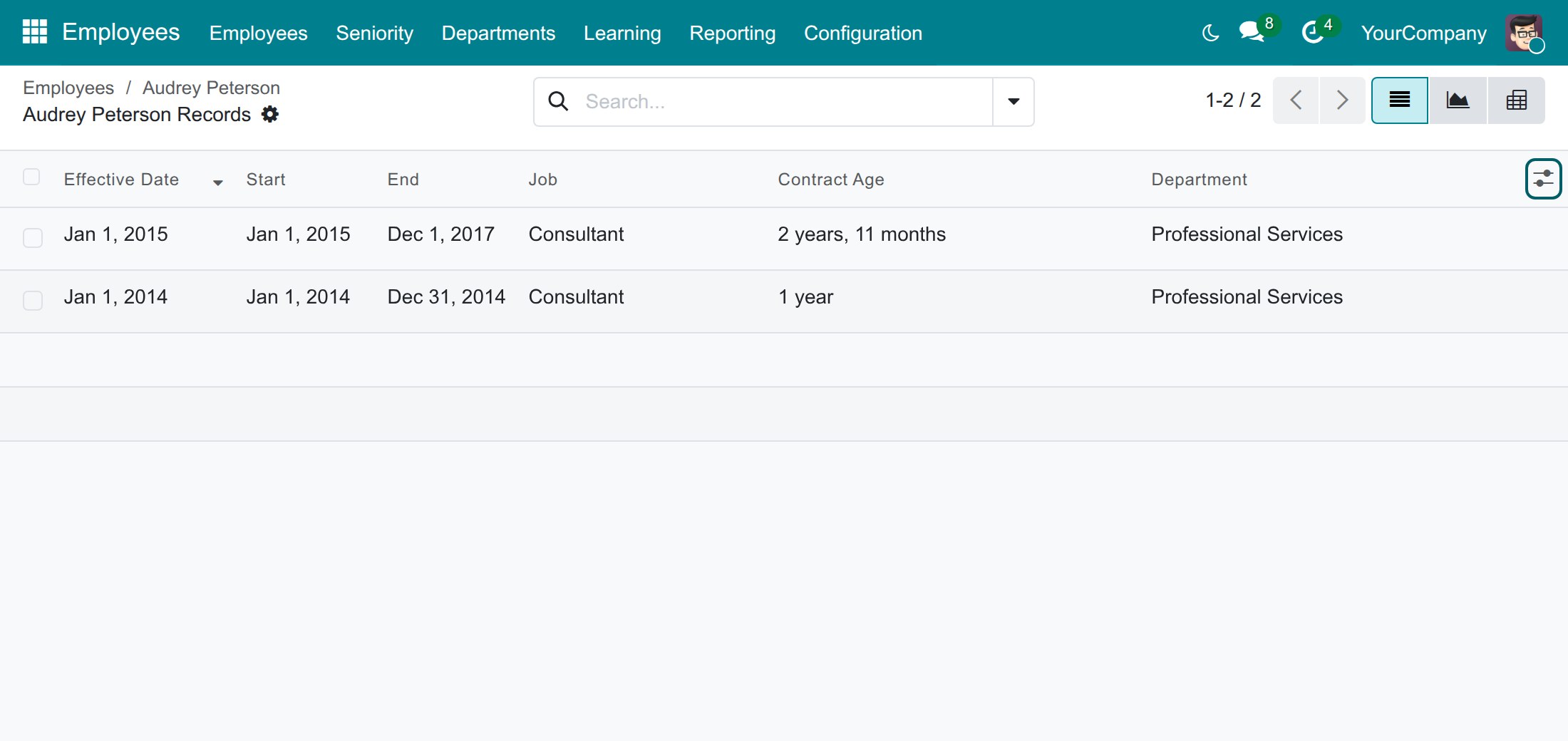This screenshot has width=1568, height=741.
Task: Focus the Search input field
Action: click(784, 101)
